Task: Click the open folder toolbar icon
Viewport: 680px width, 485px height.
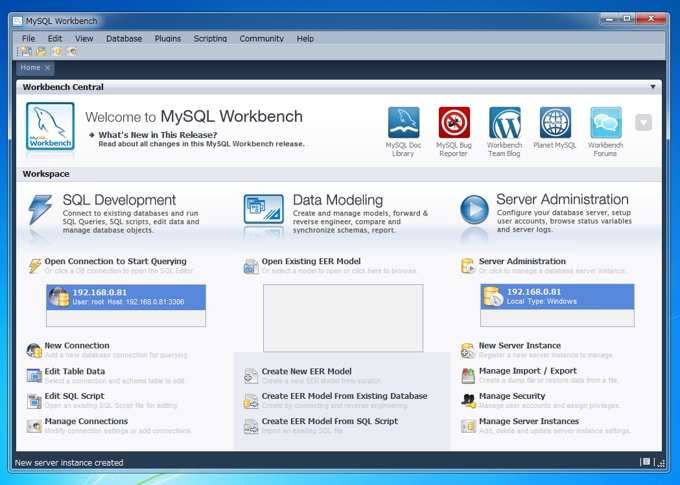Action: tap(42, 51)
